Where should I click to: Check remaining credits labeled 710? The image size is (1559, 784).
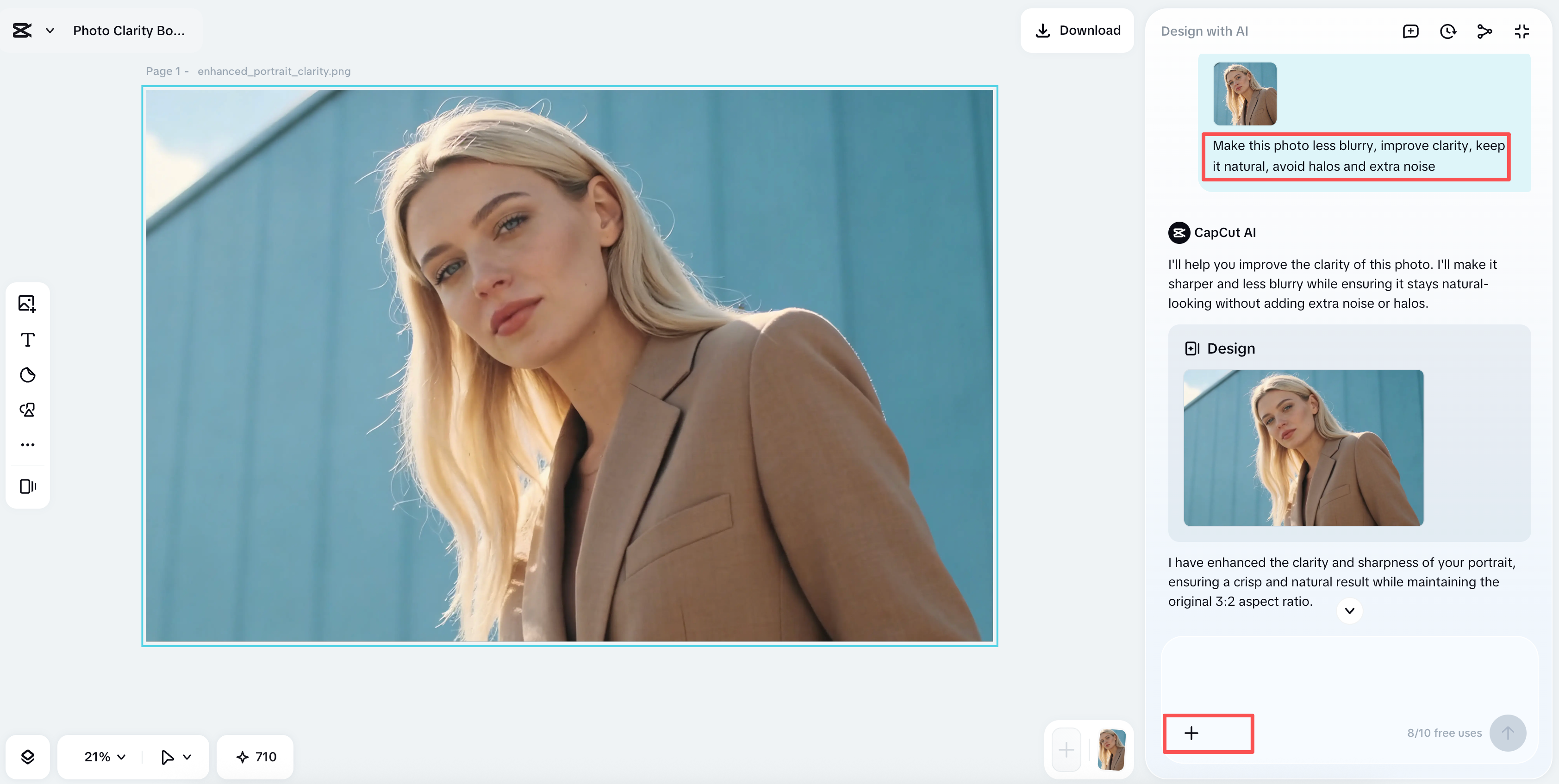(255, 756)
